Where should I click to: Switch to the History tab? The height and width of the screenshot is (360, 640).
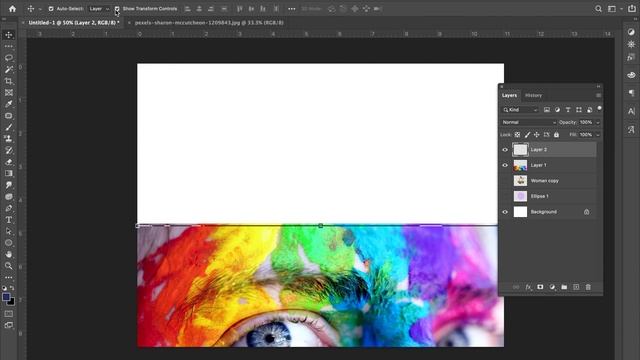(x=533, y=96)
